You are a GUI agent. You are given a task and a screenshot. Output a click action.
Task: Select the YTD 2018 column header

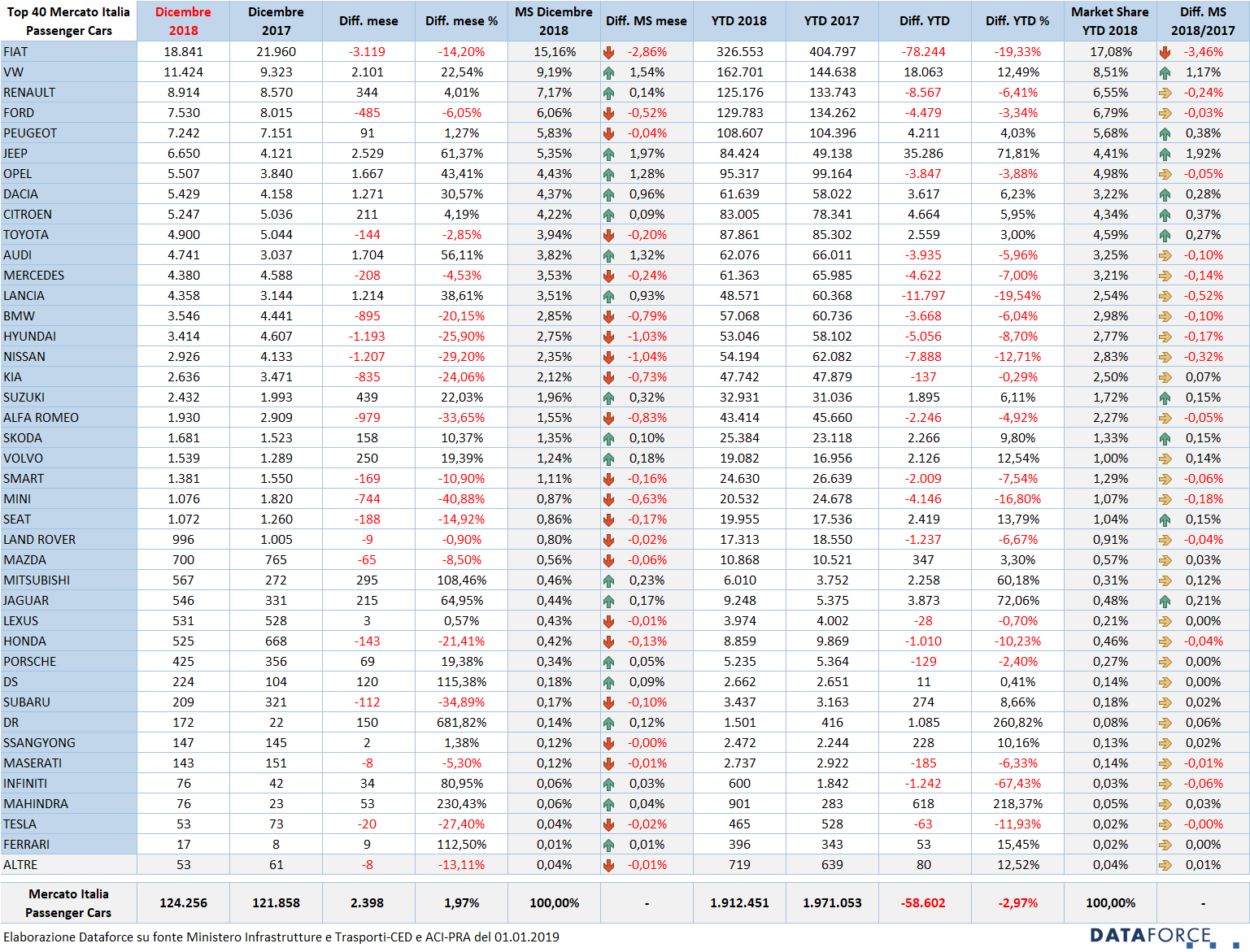click(739, 21)
